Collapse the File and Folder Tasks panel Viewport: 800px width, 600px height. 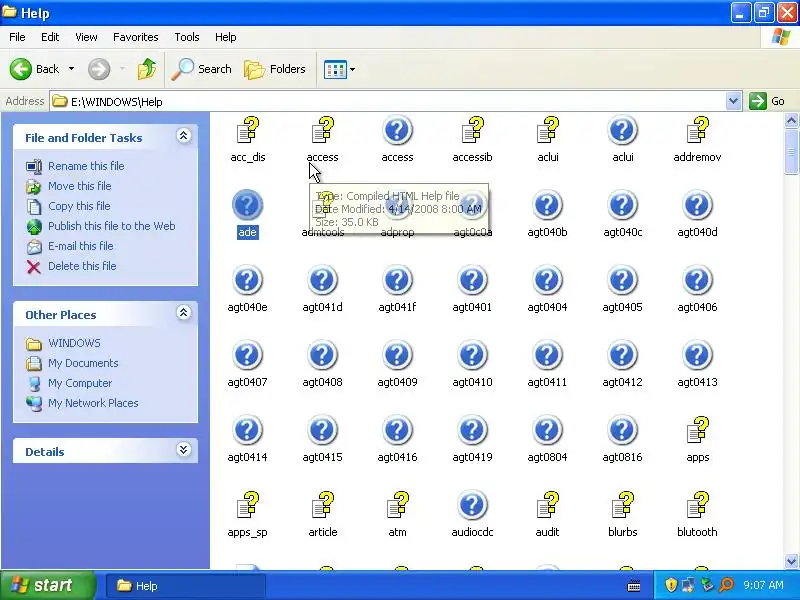tap(184, 136)
